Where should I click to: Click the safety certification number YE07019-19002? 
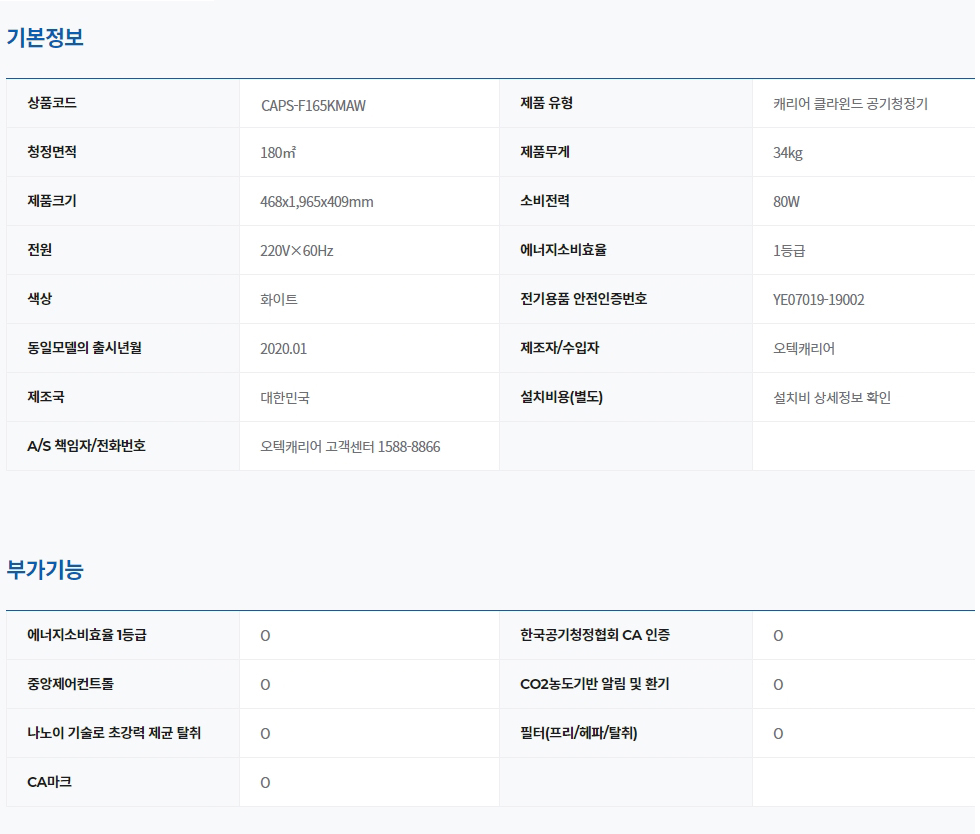tap(818, 300)
